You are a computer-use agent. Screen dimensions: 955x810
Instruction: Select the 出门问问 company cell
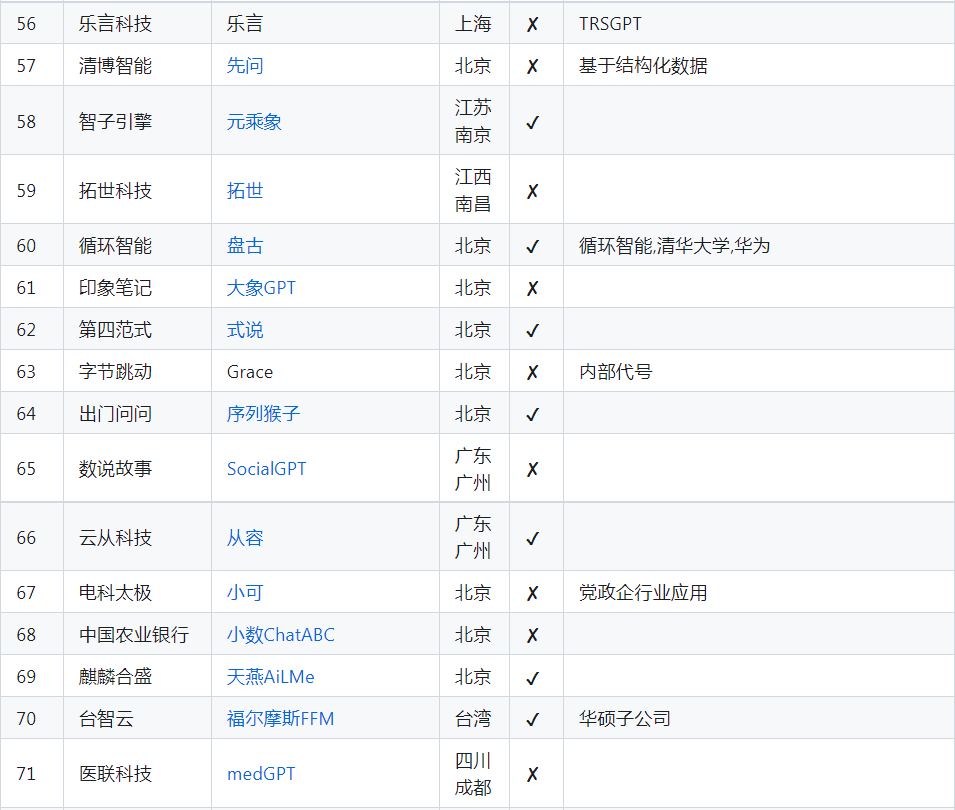click(137, 414)
